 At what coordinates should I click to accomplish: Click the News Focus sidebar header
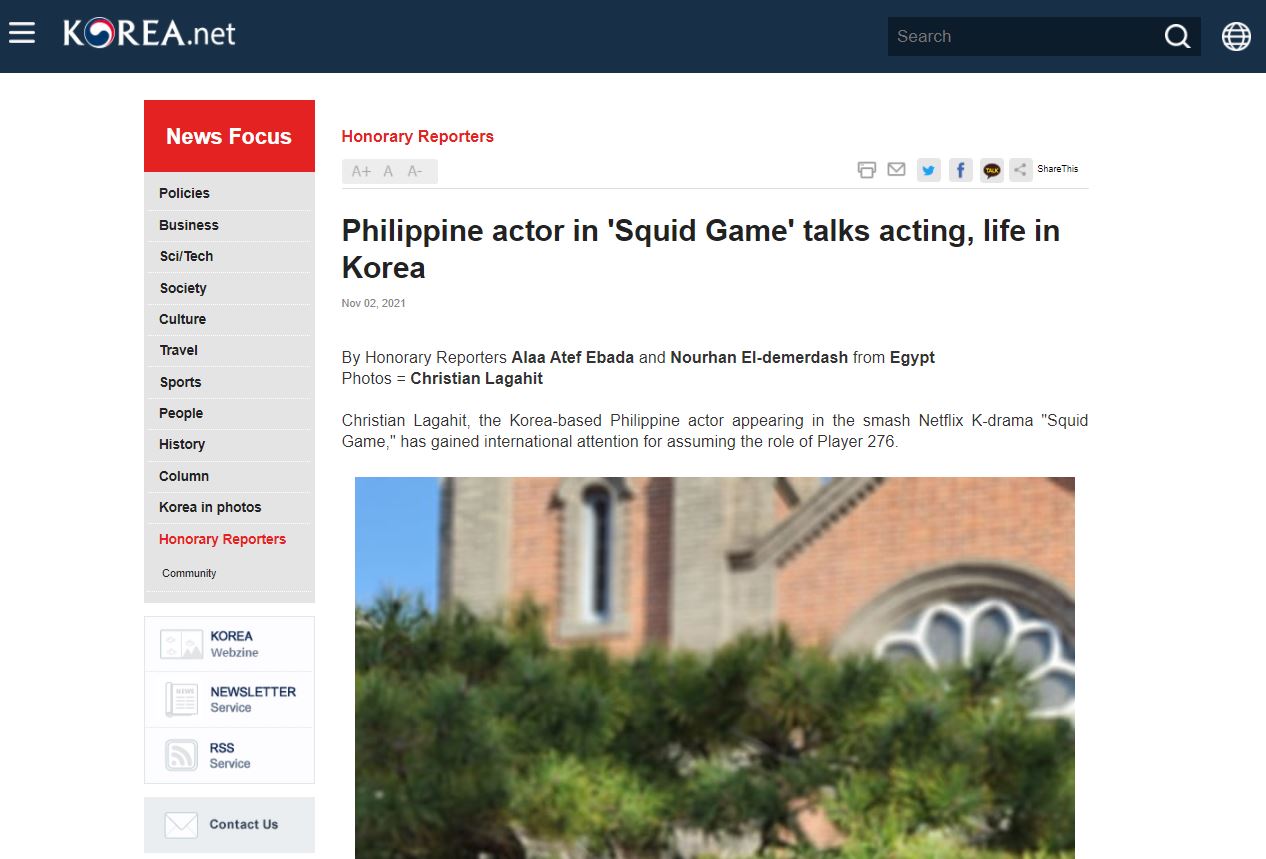tap(229, 136)
